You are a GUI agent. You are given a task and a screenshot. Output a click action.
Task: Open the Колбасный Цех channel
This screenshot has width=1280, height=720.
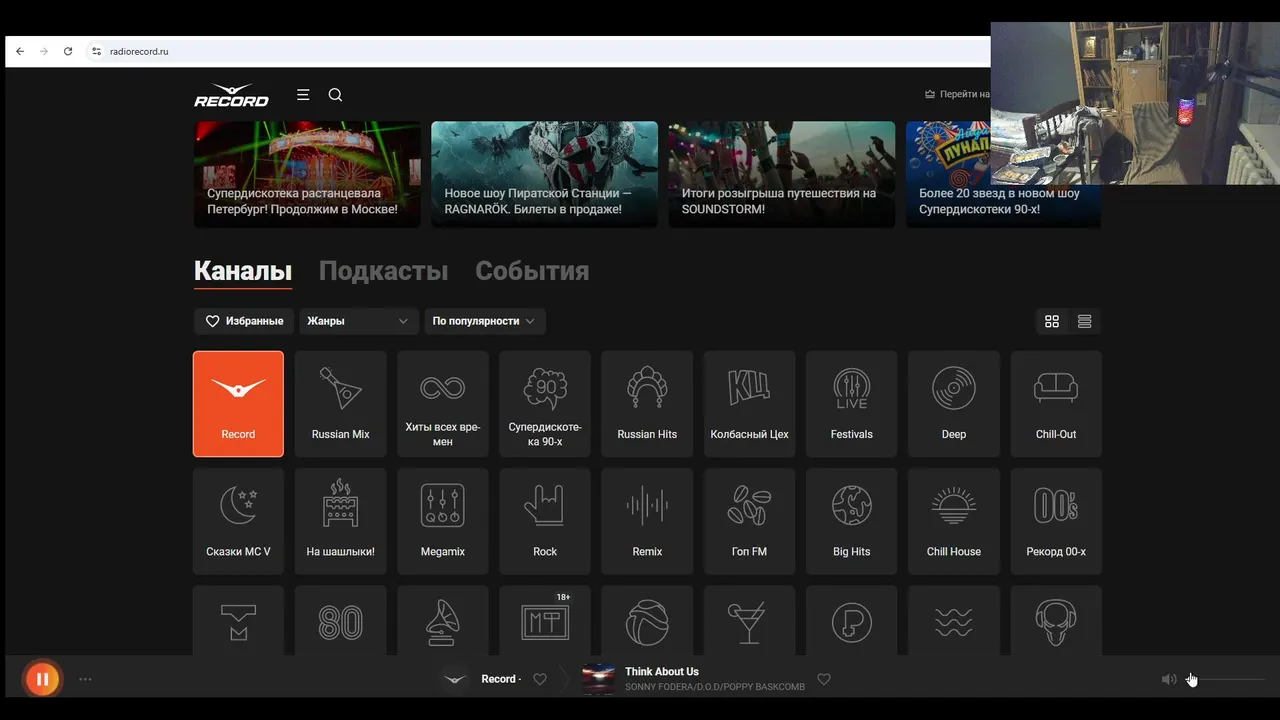(x=749, y=404)
